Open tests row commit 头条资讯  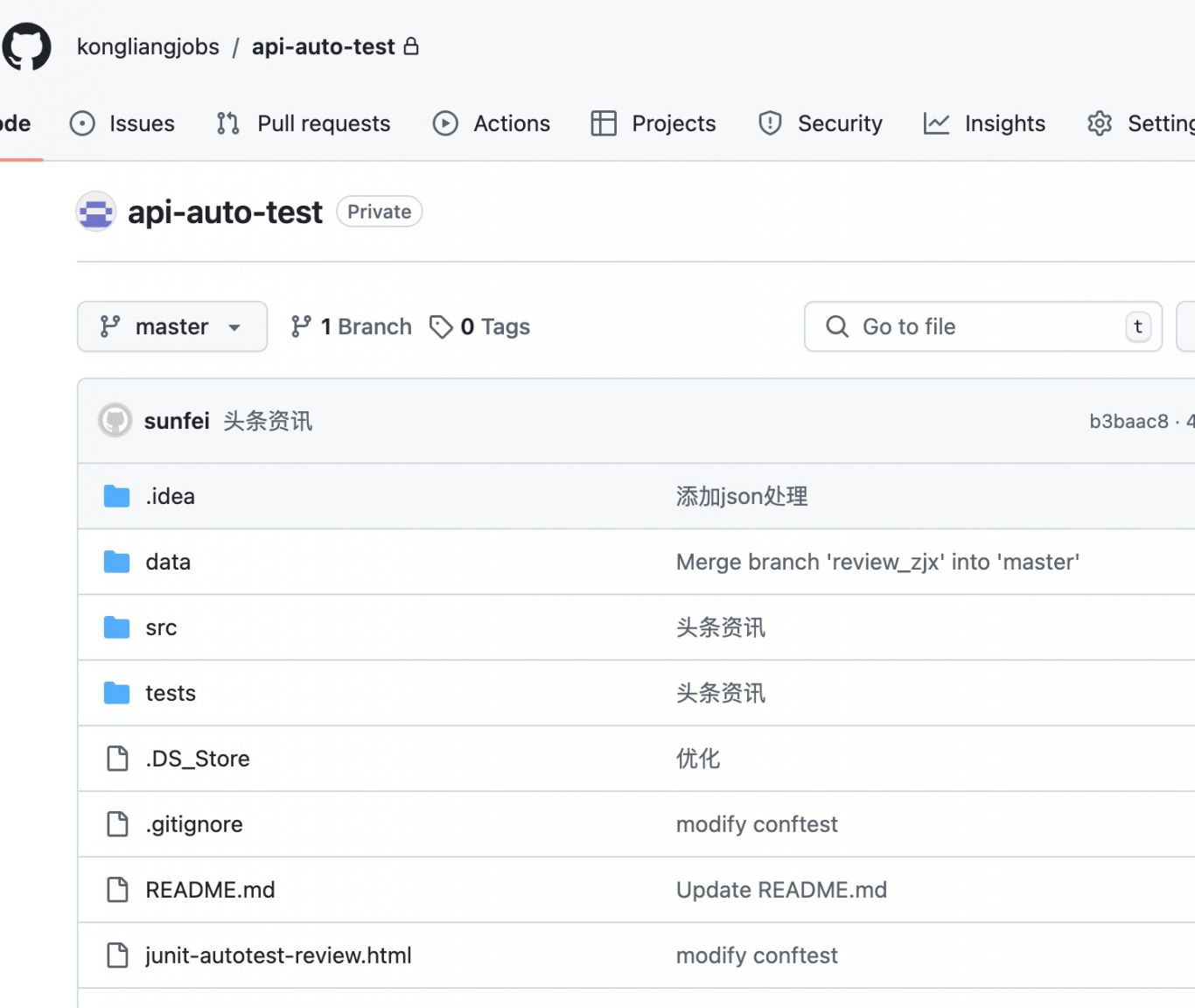click(721, 693)
